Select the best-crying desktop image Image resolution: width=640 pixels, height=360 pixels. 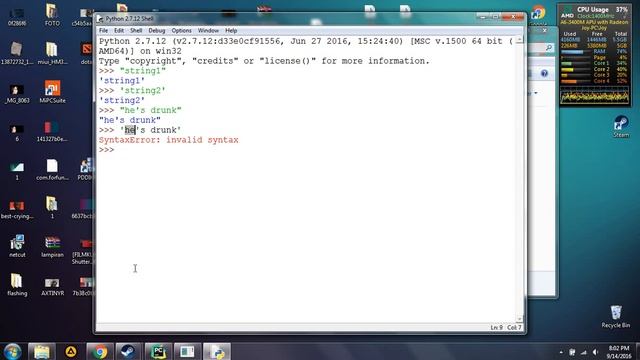[17, 209]
